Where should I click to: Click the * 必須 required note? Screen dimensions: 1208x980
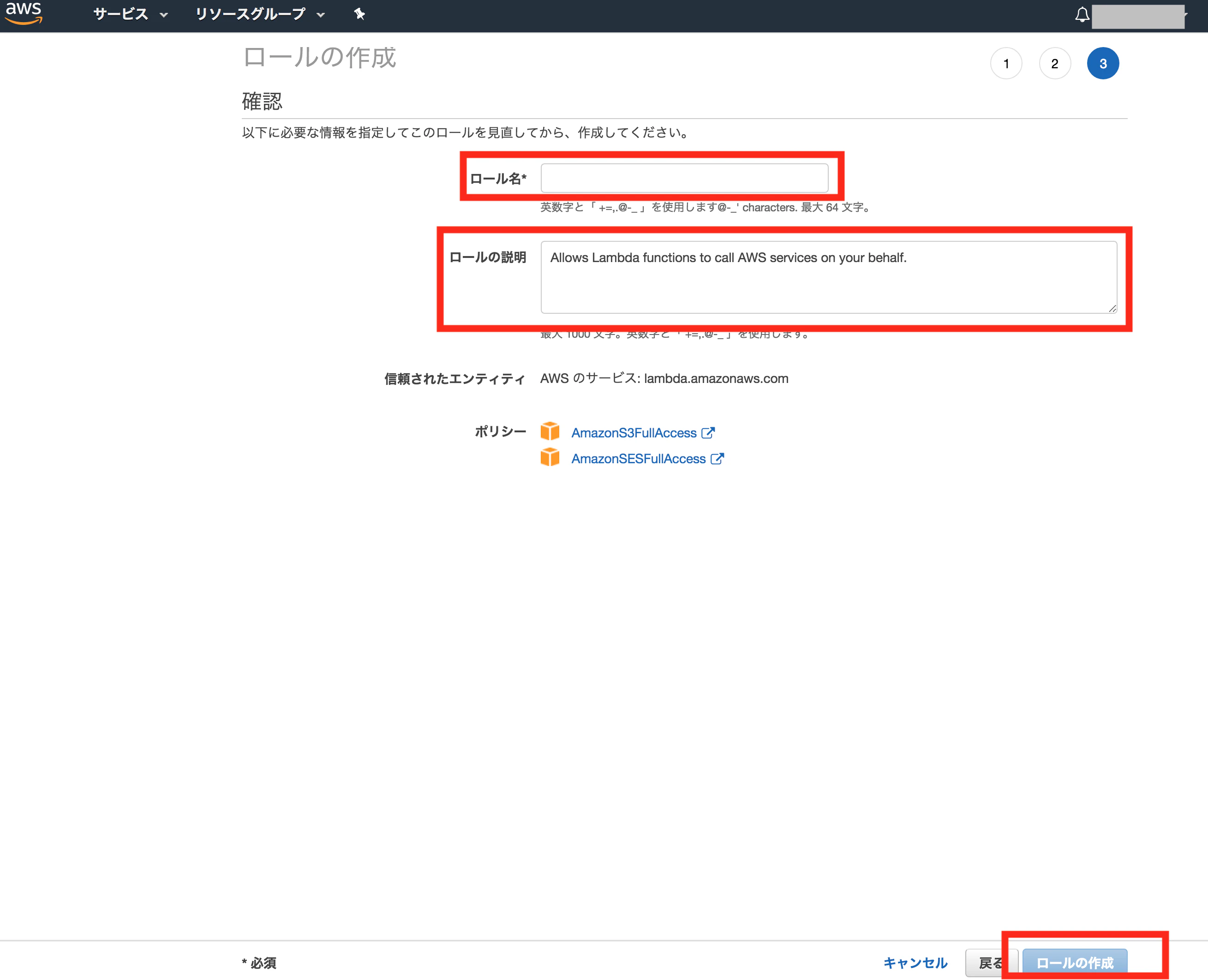click(x=259, y=963)
